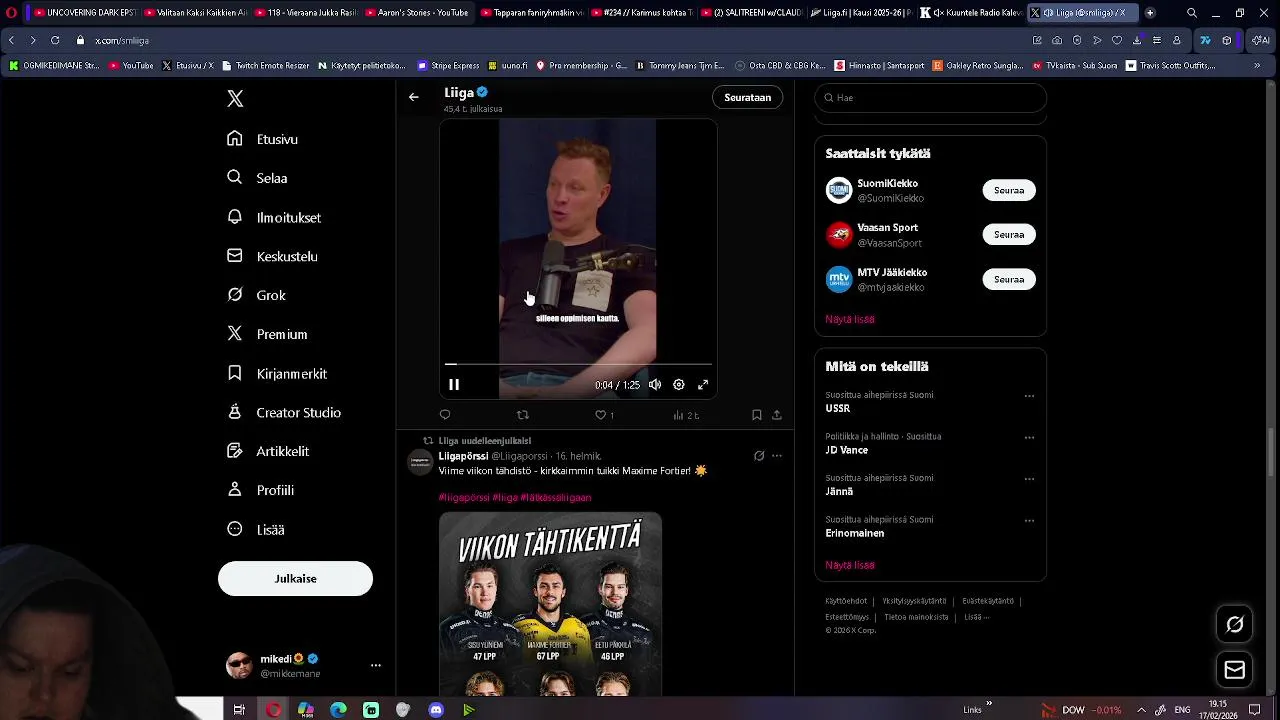Open floating Grok button
The height and width of the screenshot is (720, 1280).
1235,624
